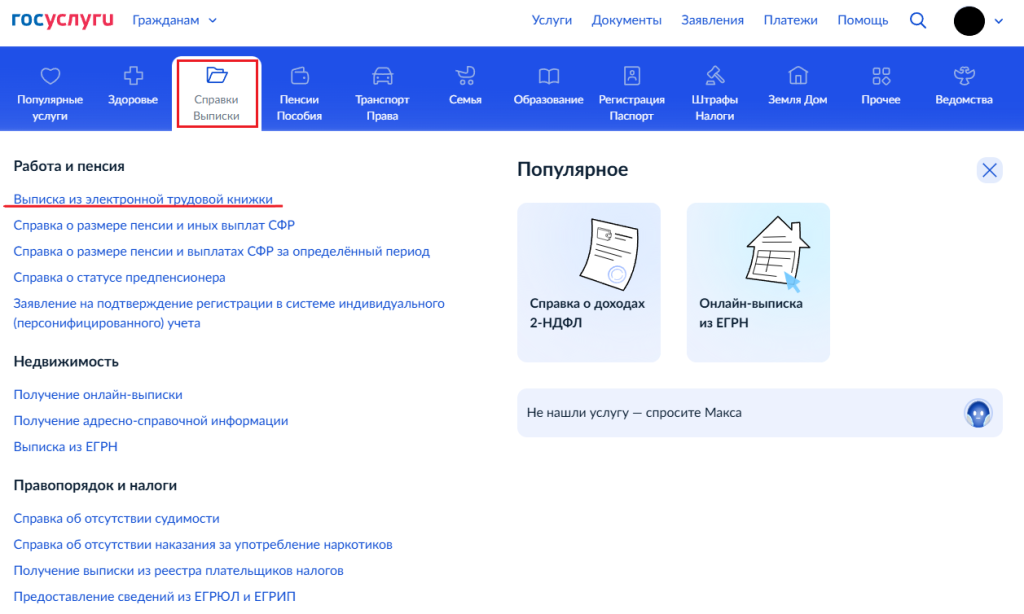Select the Справки Выписки folder tab

pos(216,93)
